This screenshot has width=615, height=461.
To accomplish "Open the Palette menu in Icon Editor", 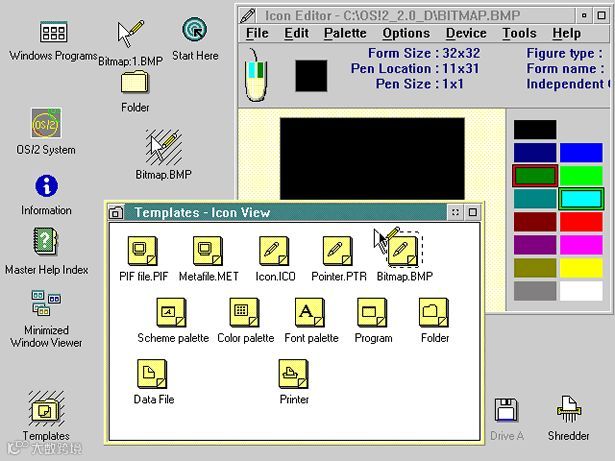I will [x=345, y=33].
